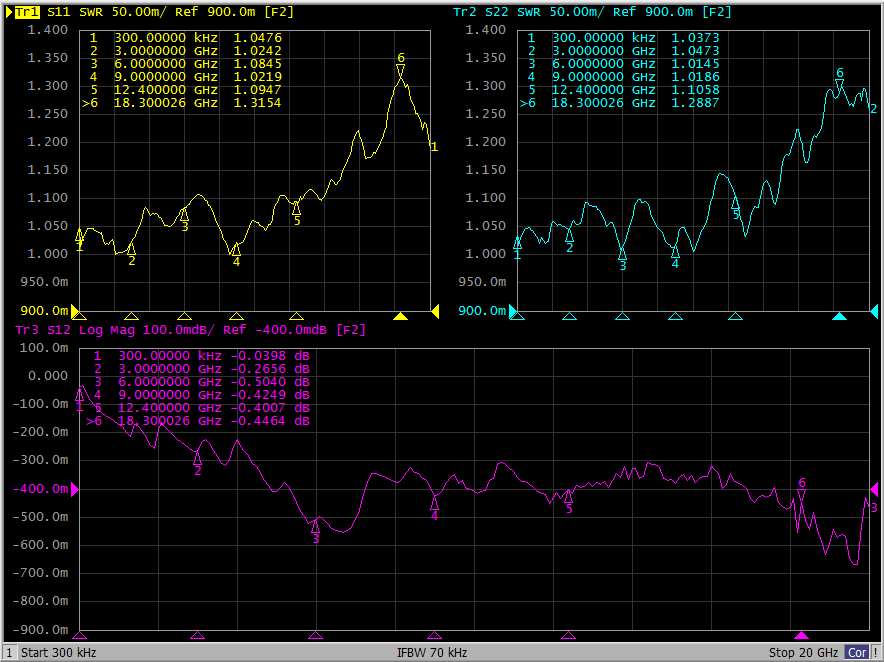The image size is (884, 662).
Task: Toggle the Cor correction indicator in status bar
Action: point(856,653)
